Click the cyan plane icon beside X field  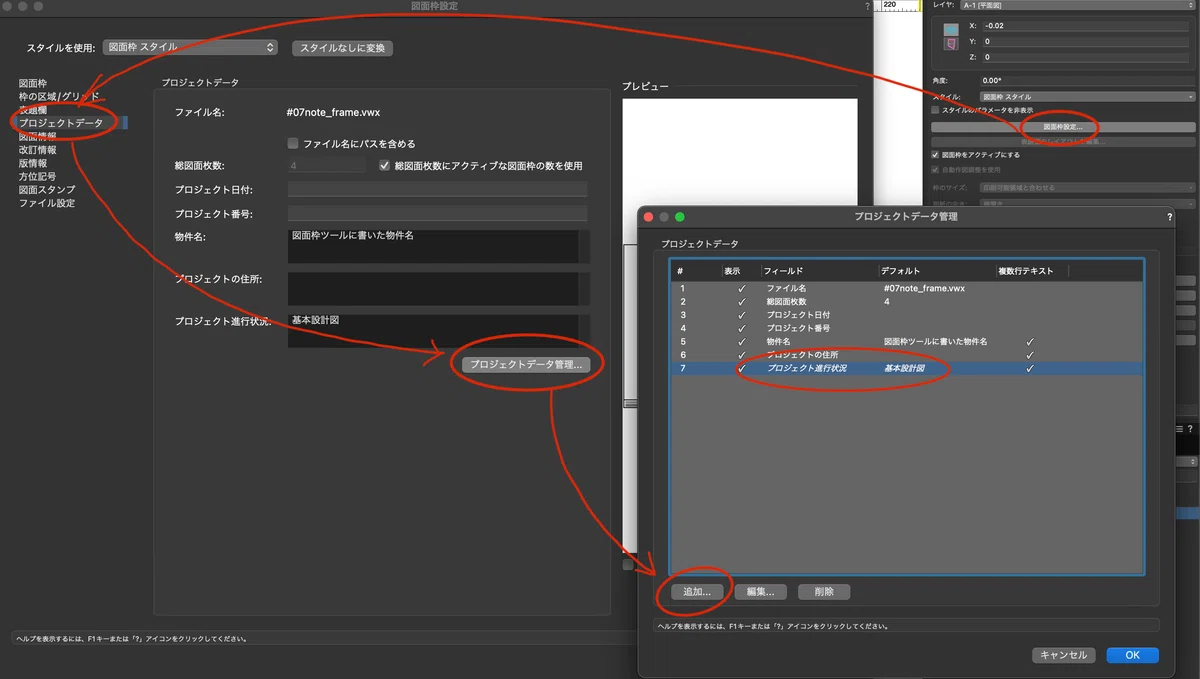pyautogui.click(x=950, y=29)
